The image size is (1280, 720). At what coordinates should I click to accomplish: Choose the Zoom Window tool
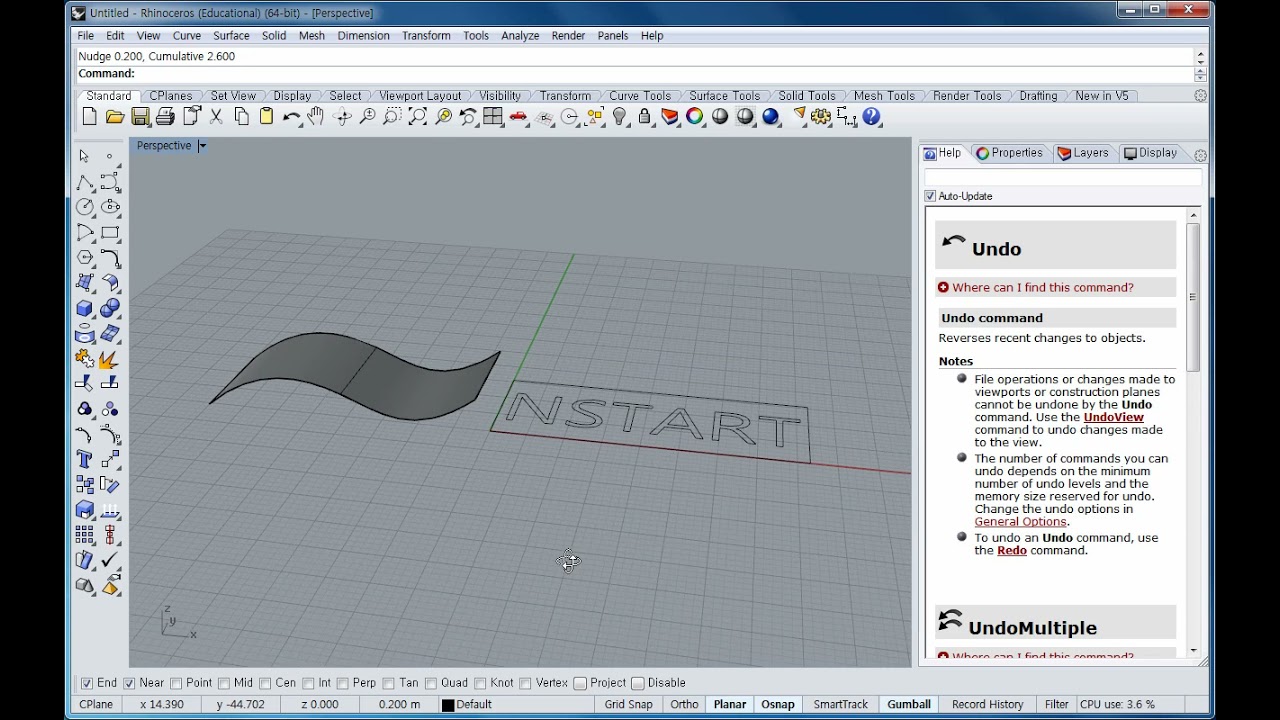[392, 117]
